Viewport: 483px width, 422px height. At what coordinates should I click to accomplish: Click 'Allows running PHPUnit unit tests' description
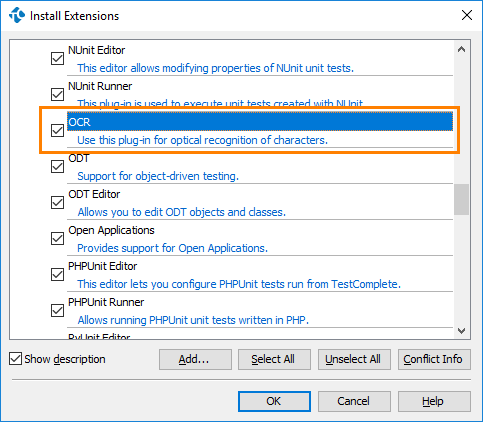point(193,320)
